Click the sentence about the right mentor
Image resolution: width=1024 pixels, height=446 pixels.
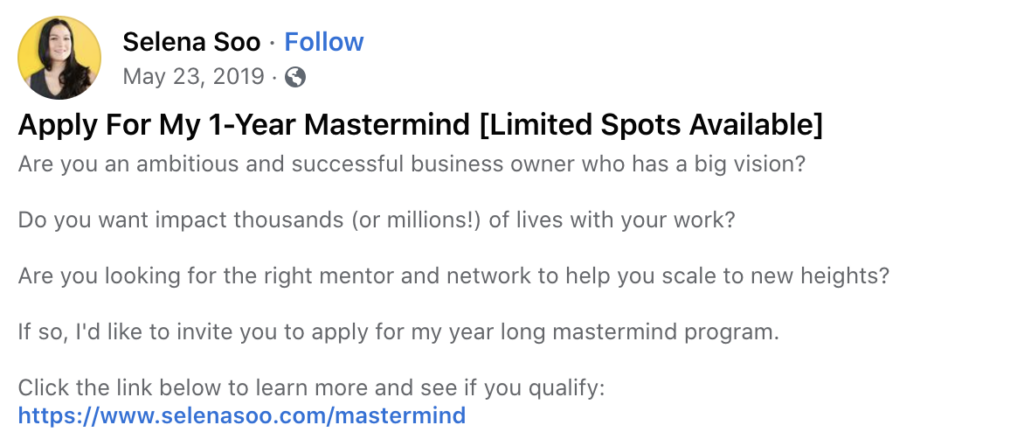point(453,276)
